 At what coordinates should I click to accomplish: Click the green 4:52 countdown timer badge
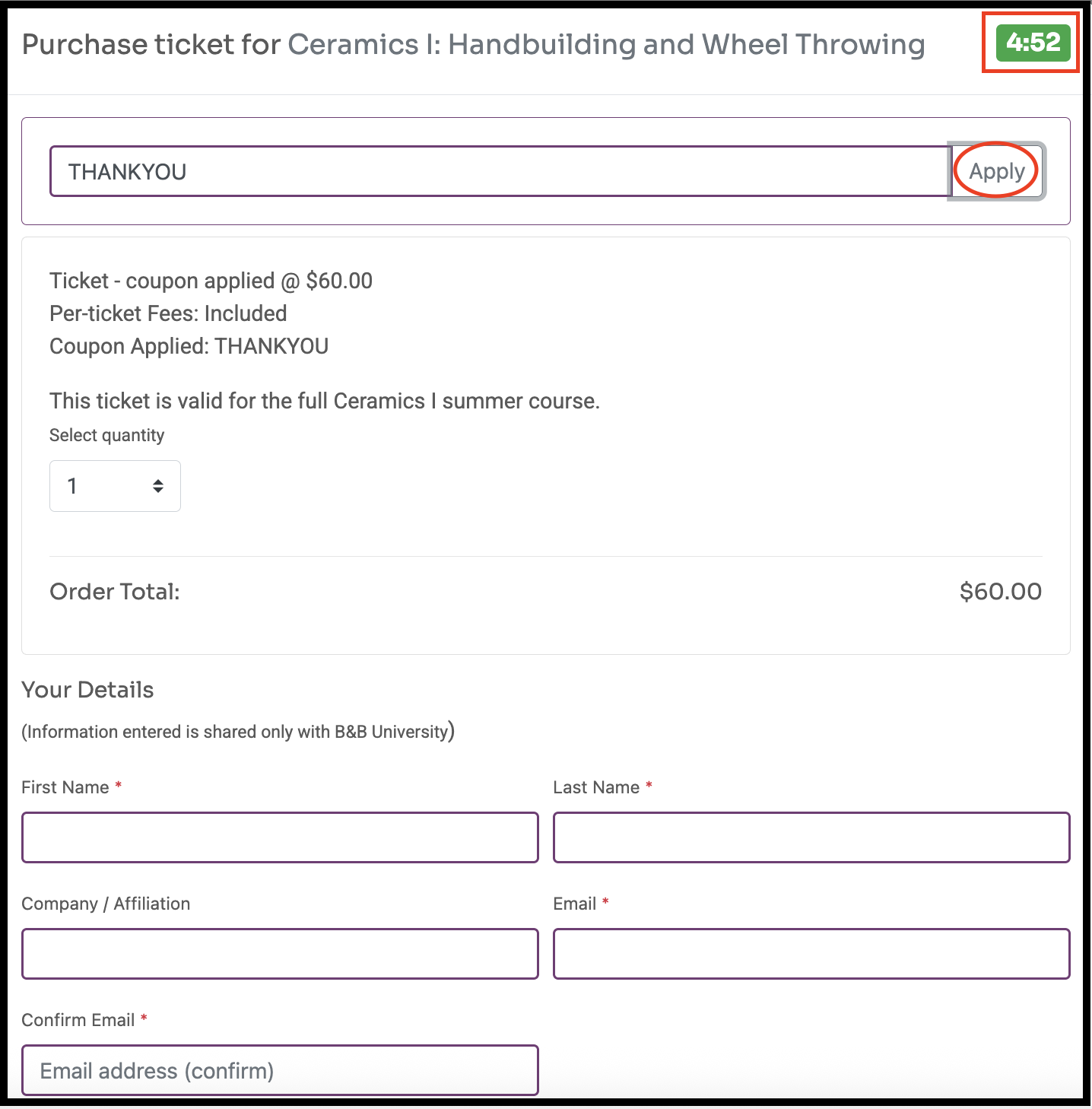pos(1033,43)
